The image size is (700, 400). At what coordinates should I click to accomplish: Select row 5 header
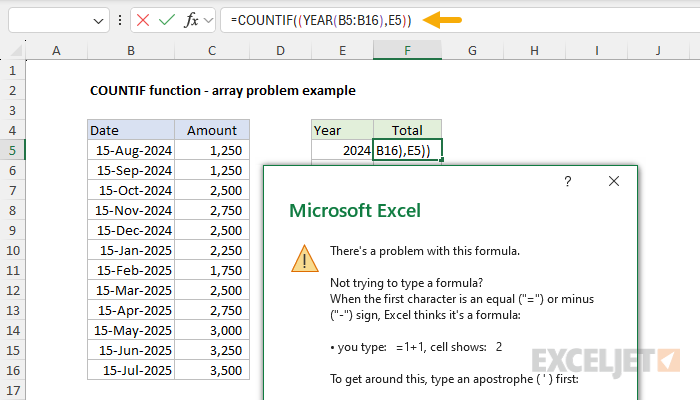(12, 150)
